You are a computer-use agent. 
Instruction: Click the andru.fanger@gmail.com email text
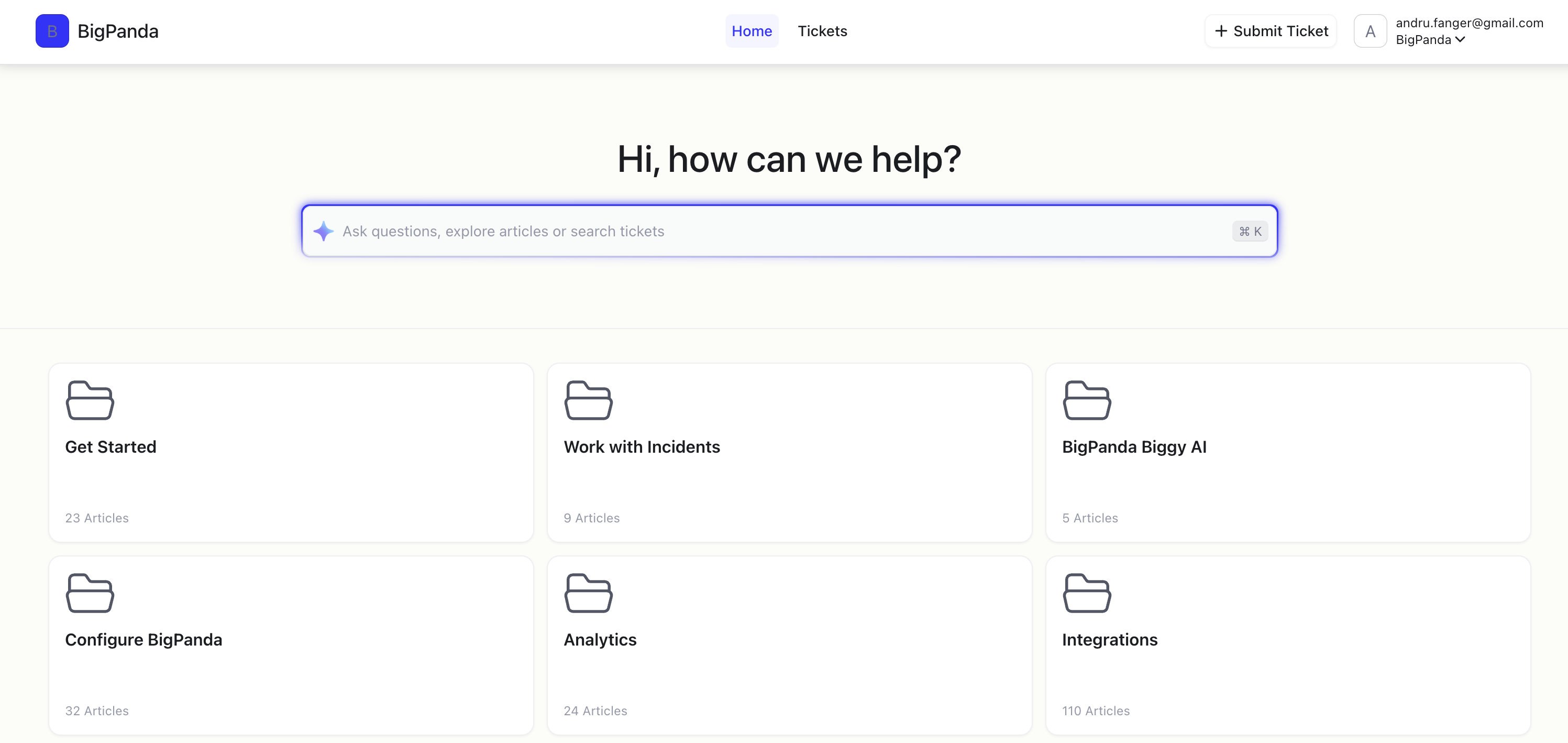click(x=1470, y=23)
